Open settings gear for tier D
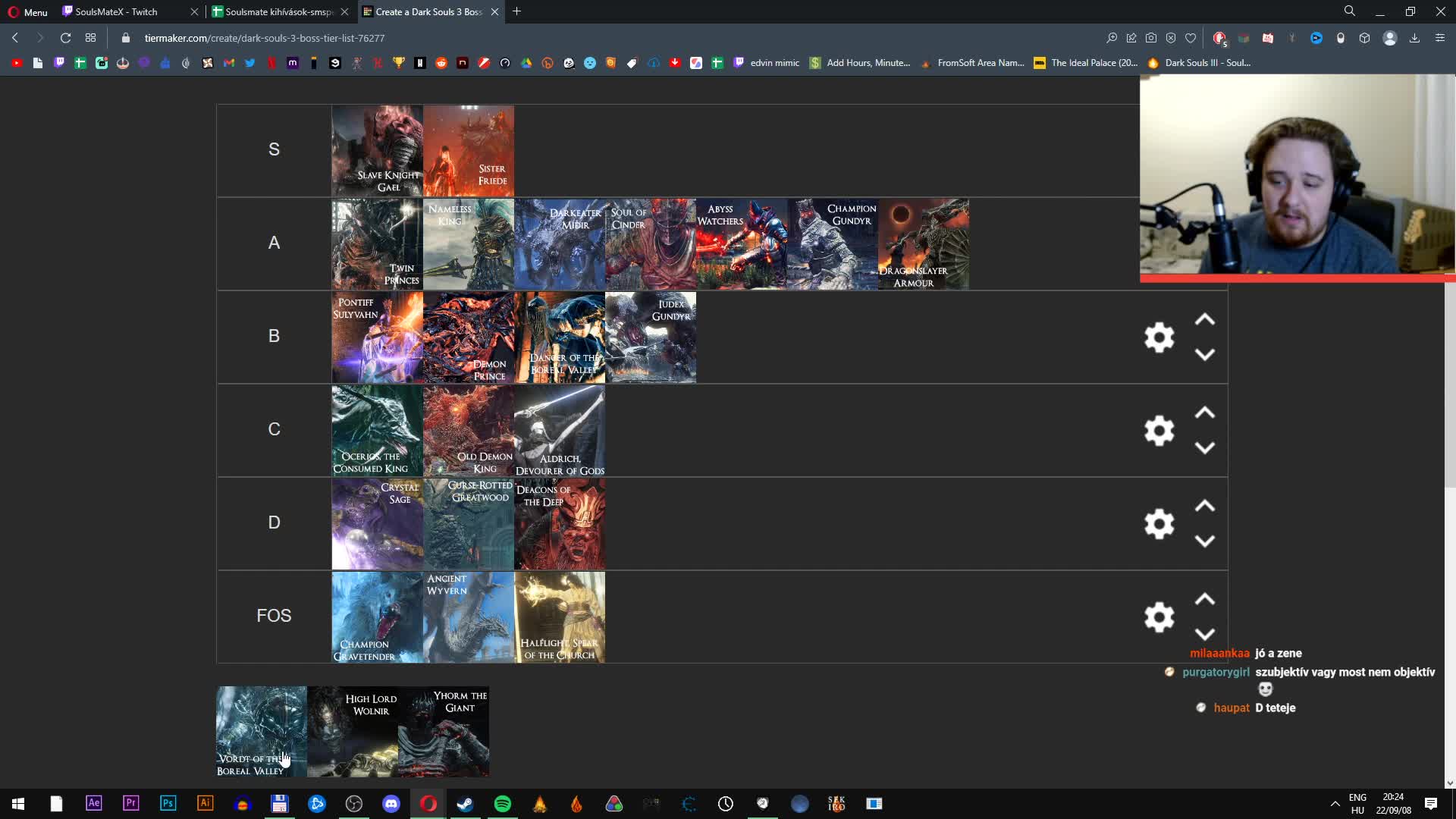The image size is (1456, 819). (1159, 524)
